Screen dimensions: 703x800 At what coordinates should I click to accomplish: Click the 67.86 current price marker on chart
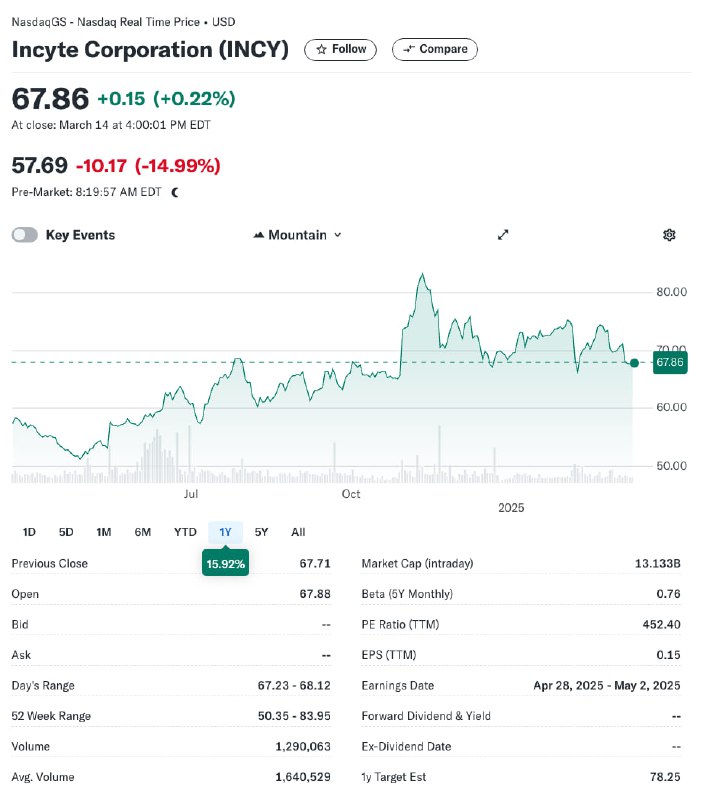pos(669,362)
